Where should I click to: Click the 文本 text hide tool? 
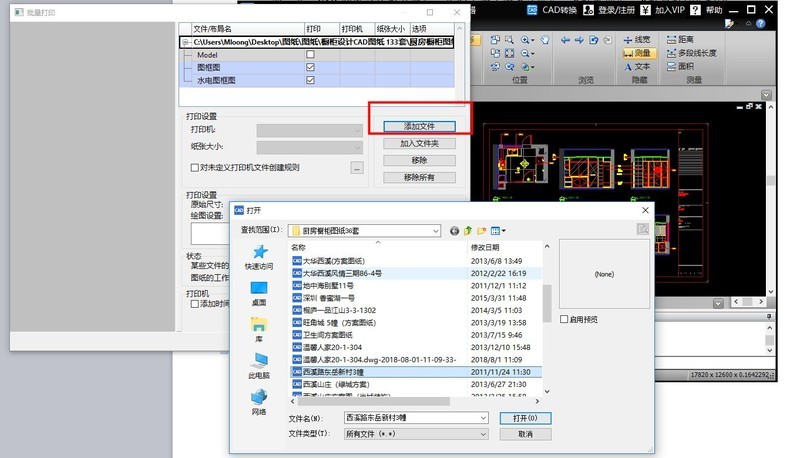pos(636,66)
